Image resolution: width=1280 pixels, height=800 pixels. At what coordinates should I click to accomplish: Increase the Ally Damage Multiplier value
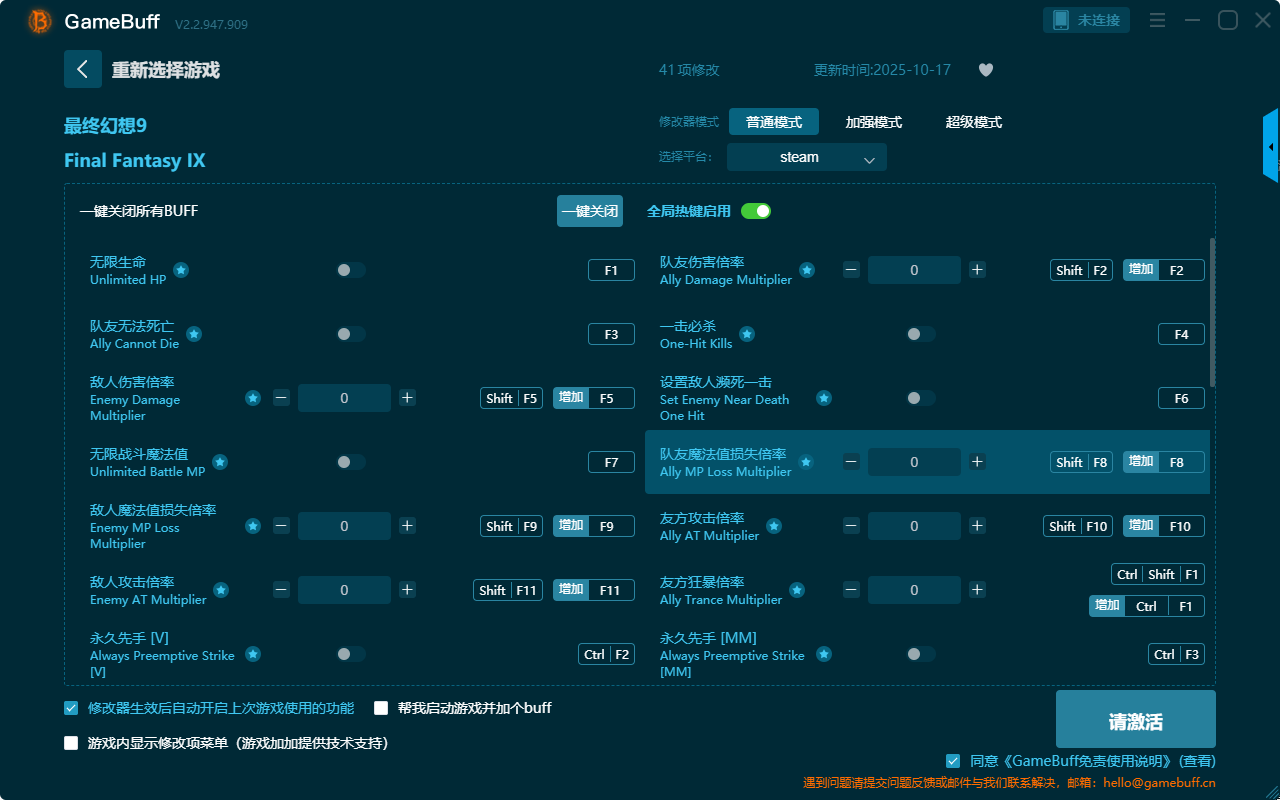click(977, 270)
